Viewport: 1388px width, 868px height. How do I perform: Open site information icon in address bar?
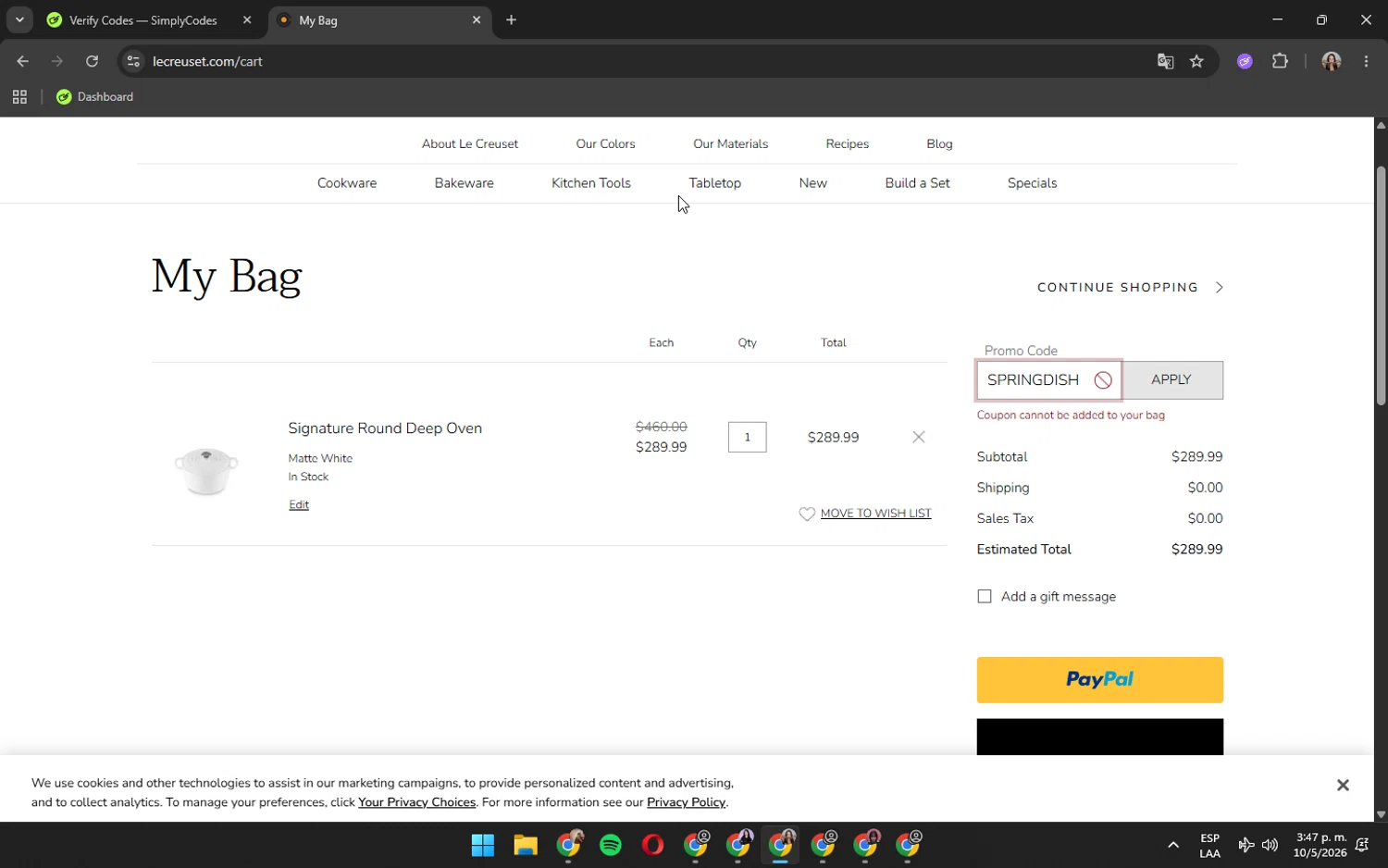(133, 61)
